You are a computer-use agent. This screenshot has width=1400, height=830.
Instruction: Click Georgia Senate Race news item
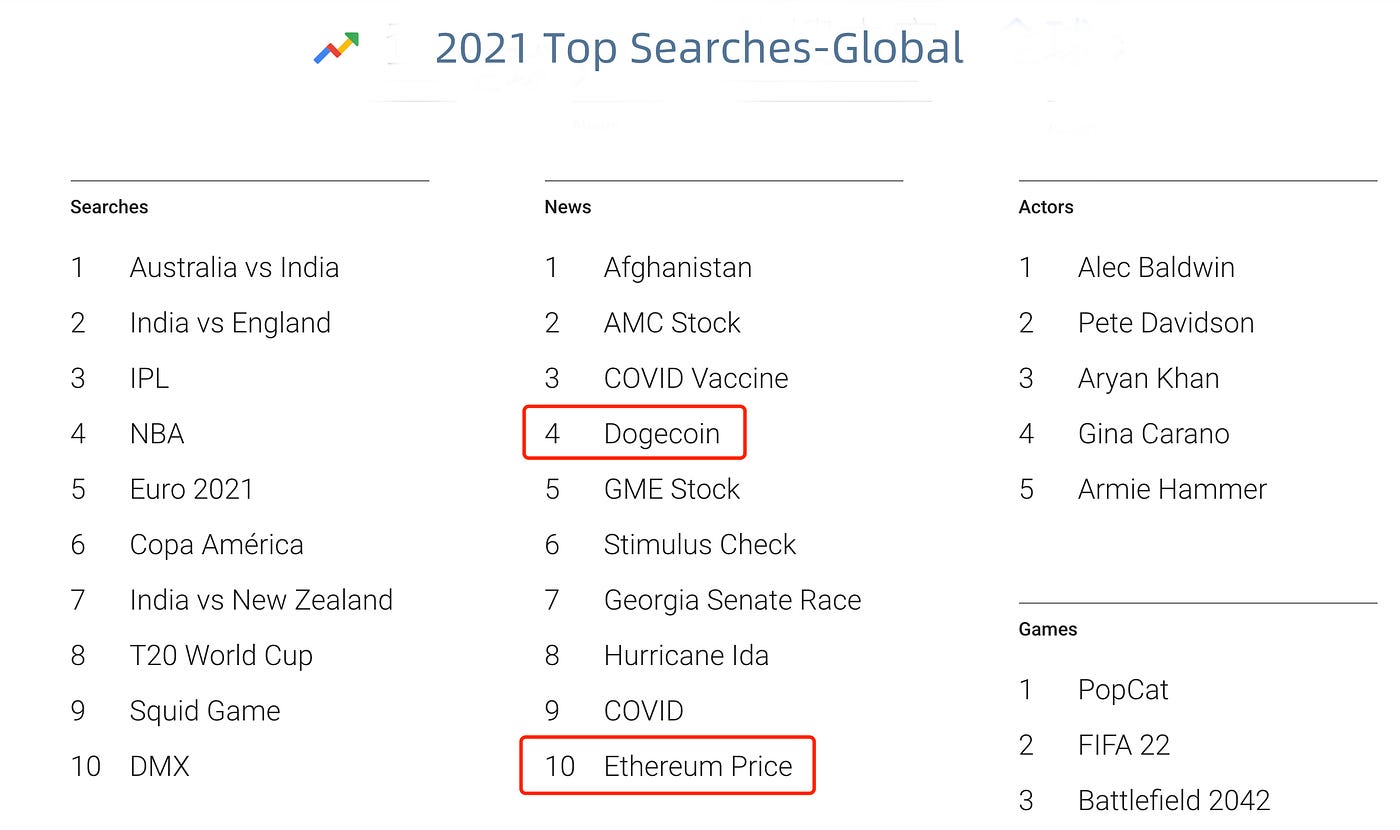(x=732, y=600)
